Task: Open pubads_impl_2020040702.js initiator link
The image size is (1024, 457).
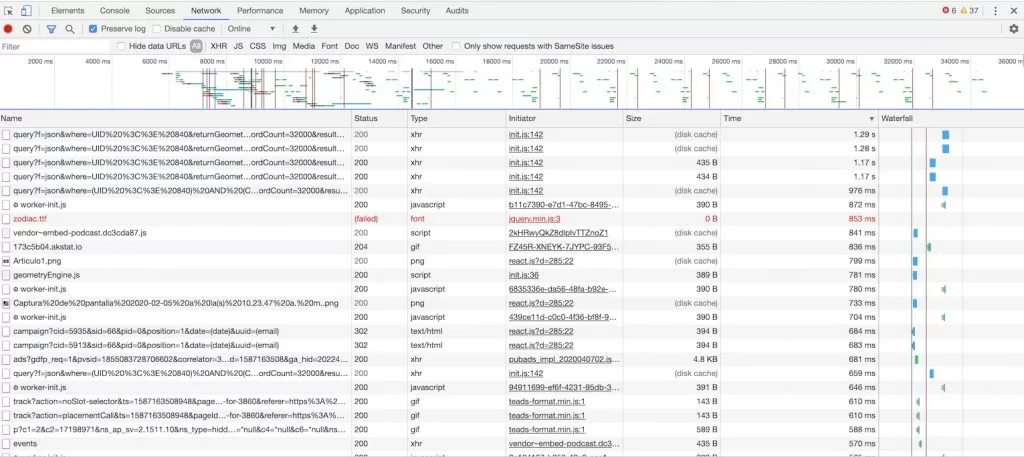Action: [562, 359]
